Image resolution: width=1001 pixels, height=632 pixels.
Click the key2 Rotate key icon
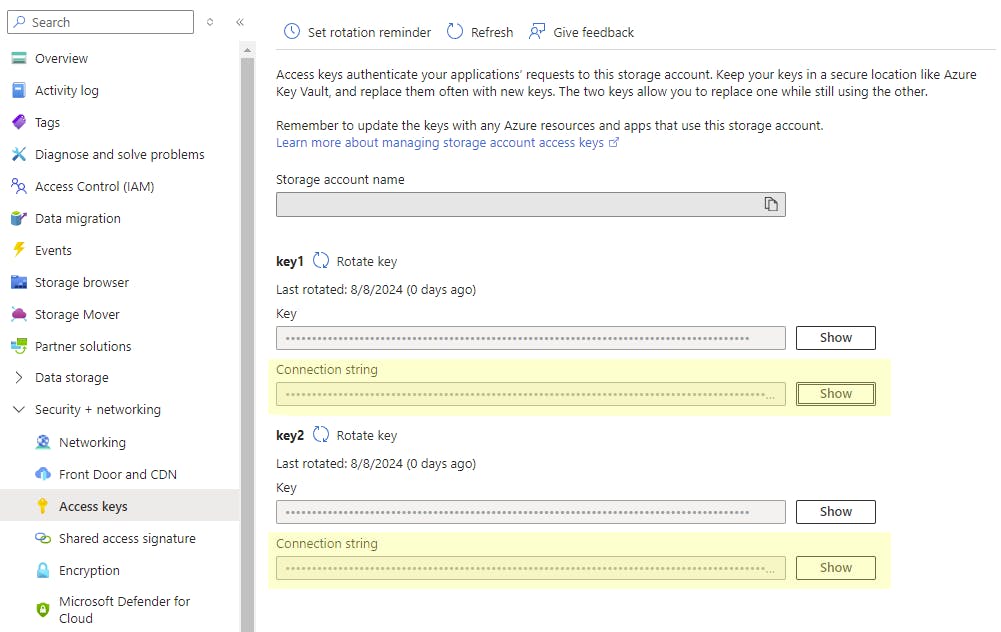321,435
